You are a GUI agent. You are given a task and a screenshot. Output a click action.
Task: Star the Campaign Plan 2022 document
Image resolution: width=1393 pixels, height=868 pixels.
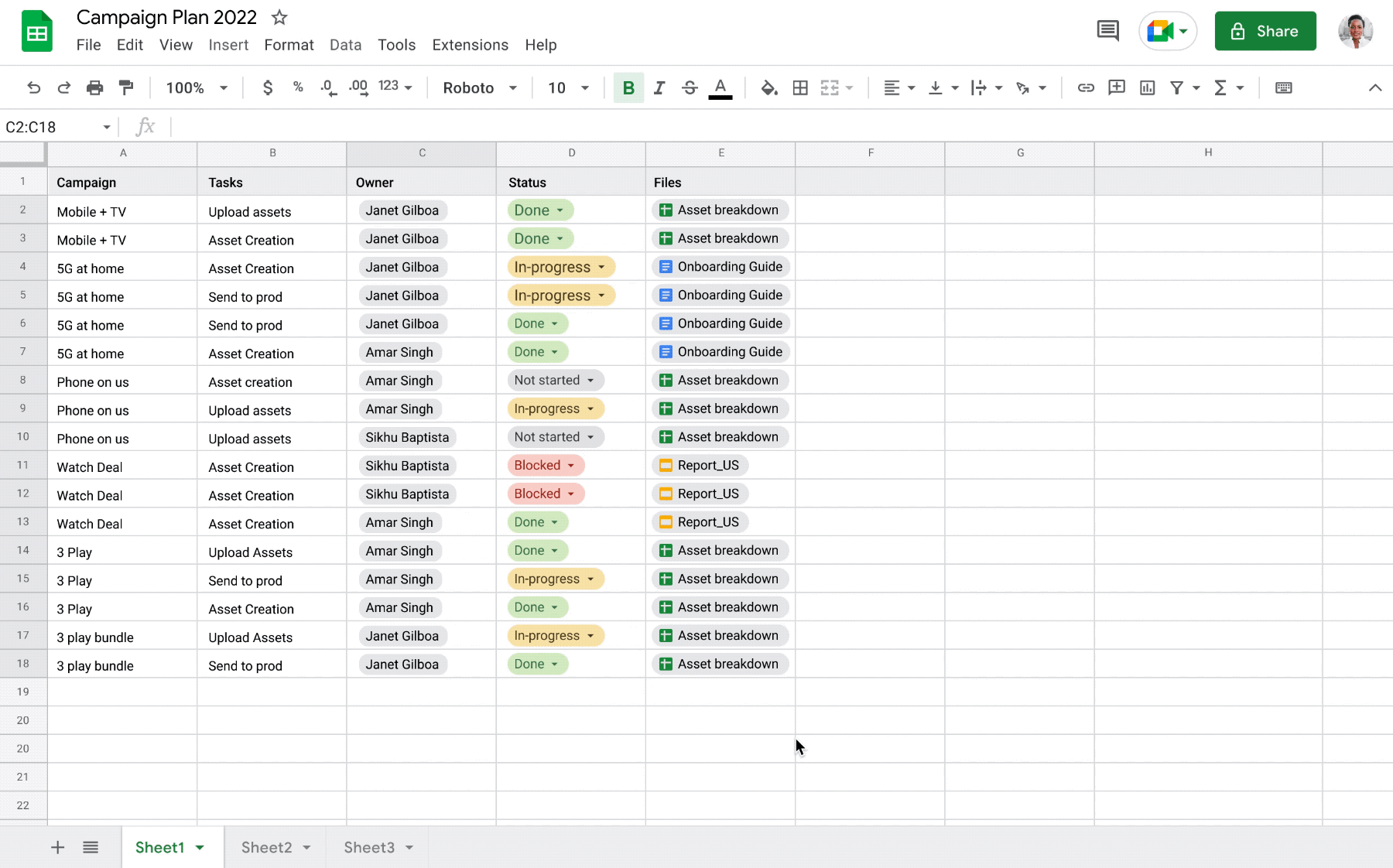click(279, 17)
